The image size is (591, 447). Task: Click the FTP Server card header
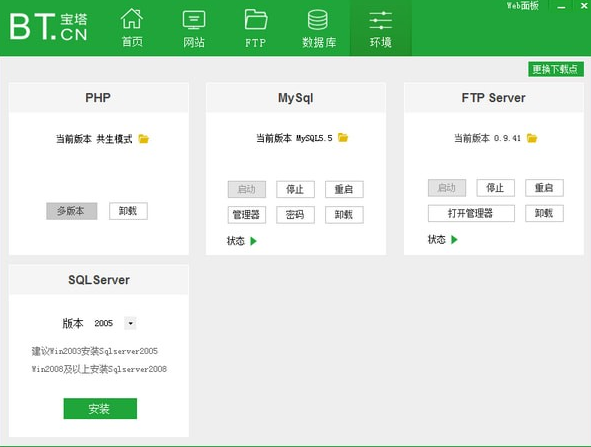tap(494, 98)
